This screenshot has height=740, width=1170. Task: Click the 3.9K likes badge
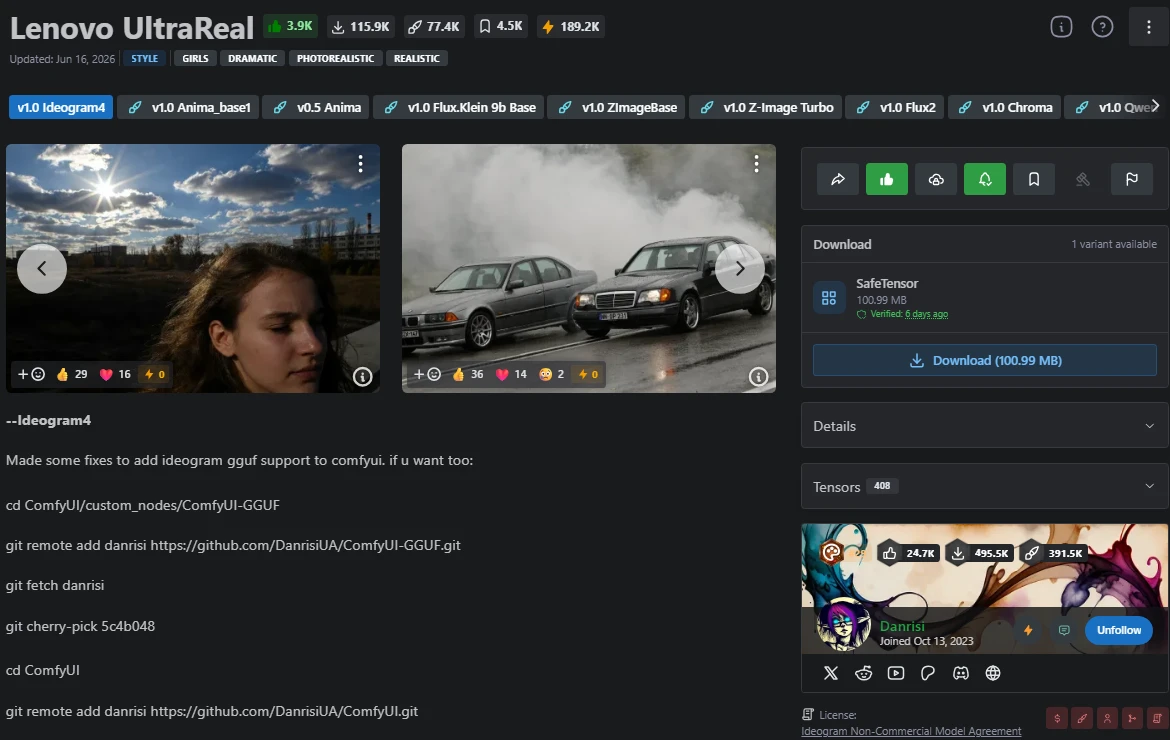click(x=290, y=26)
